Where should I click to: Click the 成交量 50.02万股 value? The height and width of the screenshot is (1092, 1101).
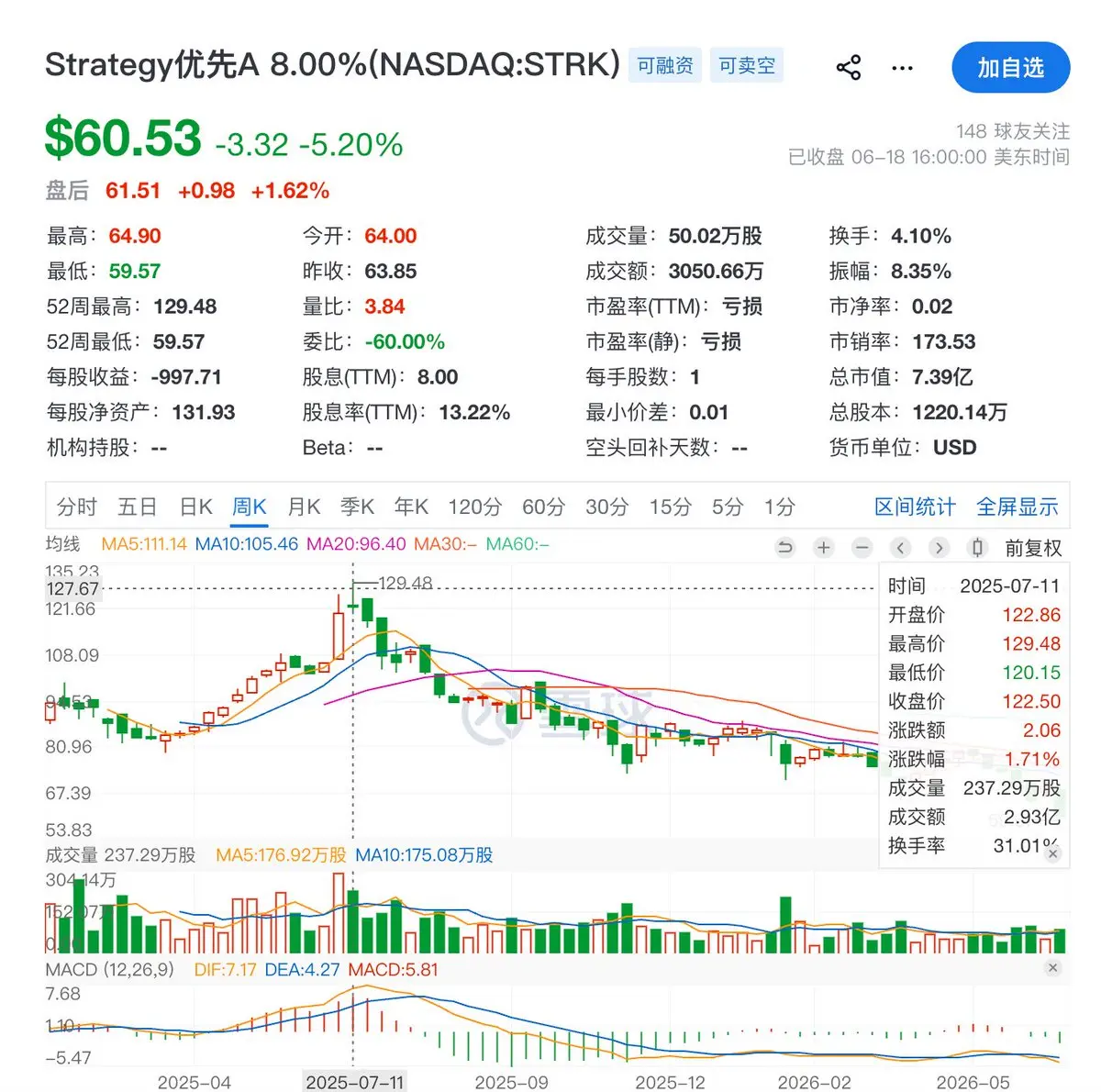tap(716, 236)
